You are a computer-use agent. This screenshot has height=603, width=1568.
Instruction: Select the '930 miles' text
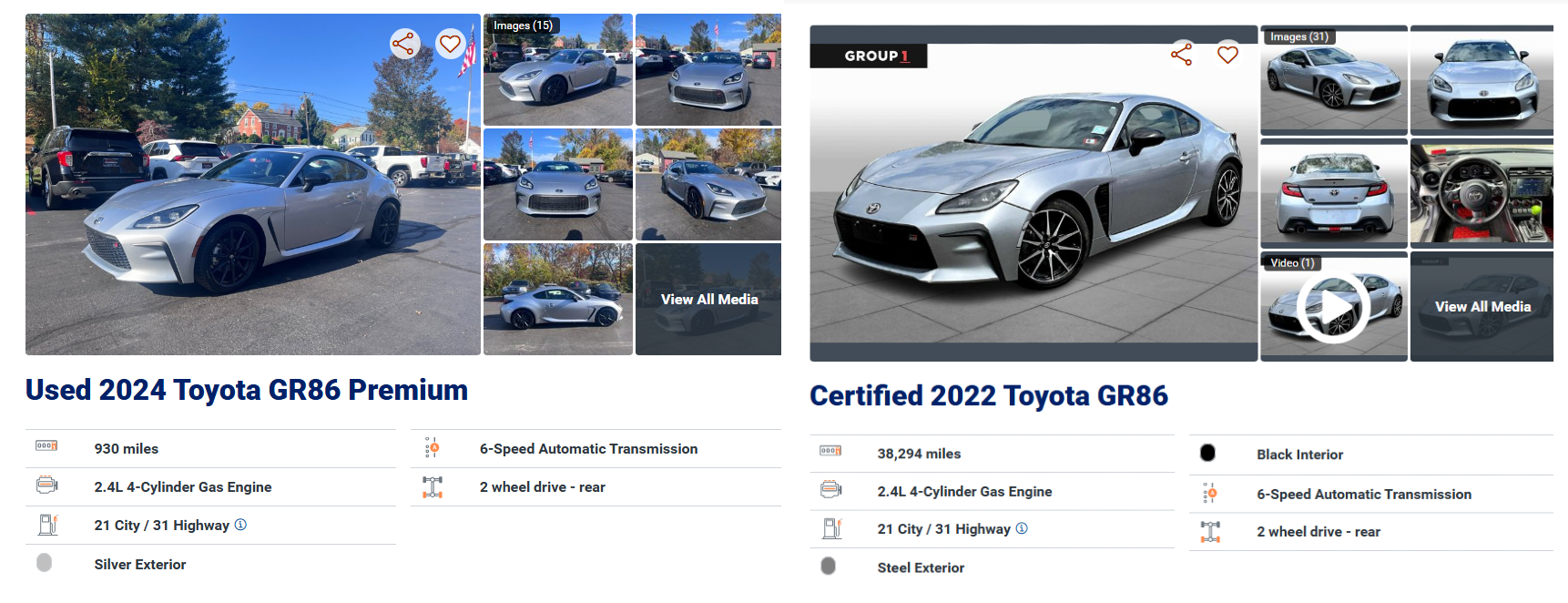coord(127,448)
